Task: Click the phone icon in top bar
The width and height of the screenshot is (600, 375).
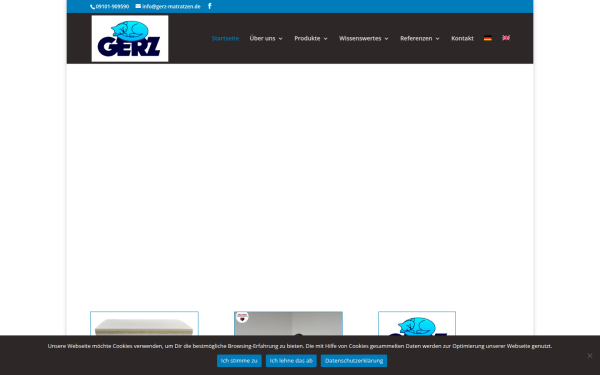Action: click(92, 7)
